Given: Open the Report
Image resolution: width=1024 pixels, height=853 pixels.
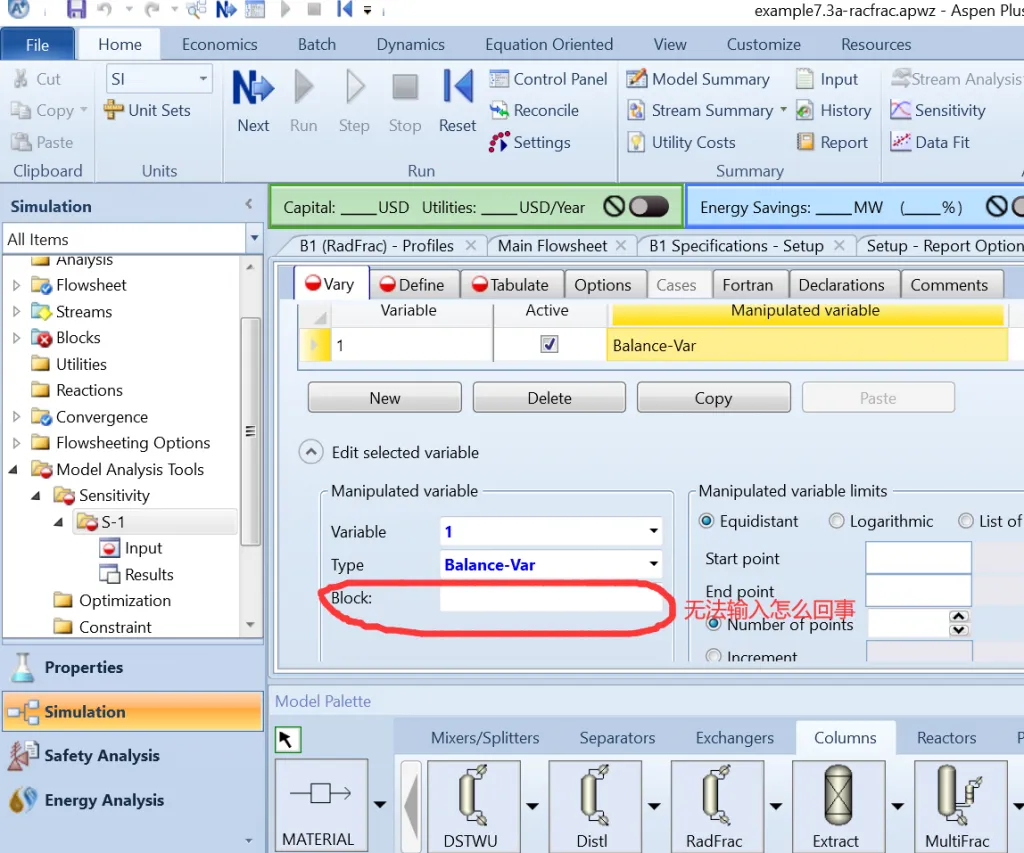Looking at the screenshot, I should [832, 142].
